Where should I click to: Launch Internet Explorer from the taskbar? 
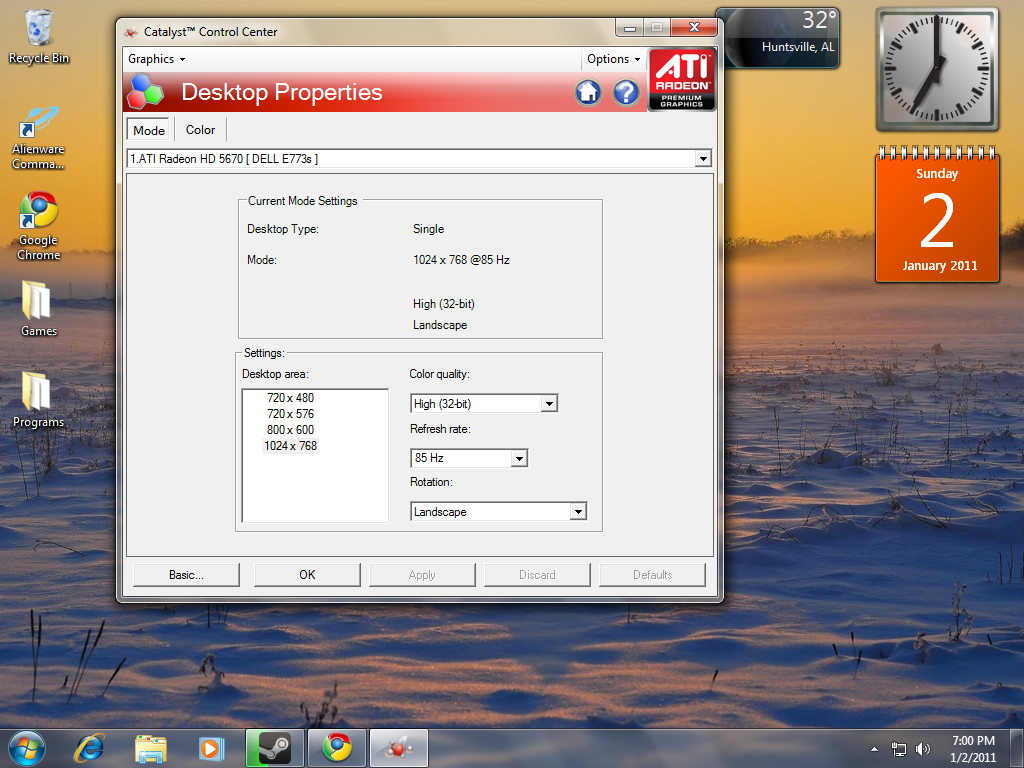[89, 748]
